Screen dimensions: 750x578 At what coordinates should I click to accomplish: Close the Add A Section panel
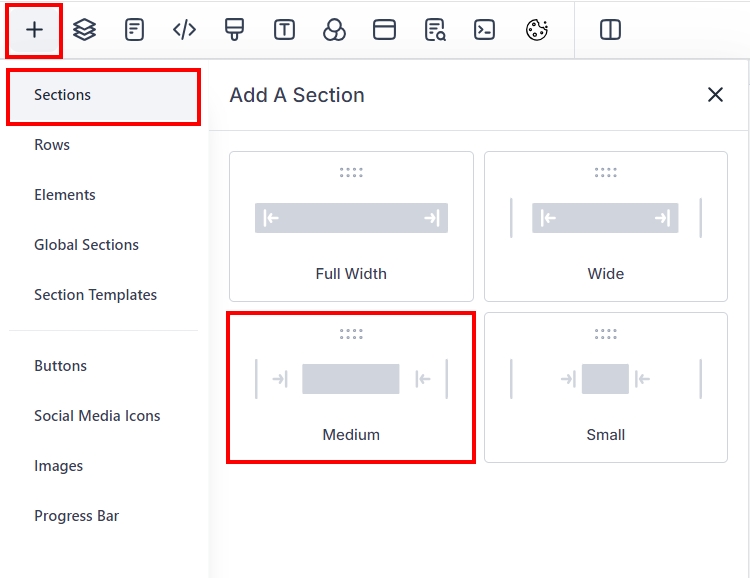pos(715,95)
